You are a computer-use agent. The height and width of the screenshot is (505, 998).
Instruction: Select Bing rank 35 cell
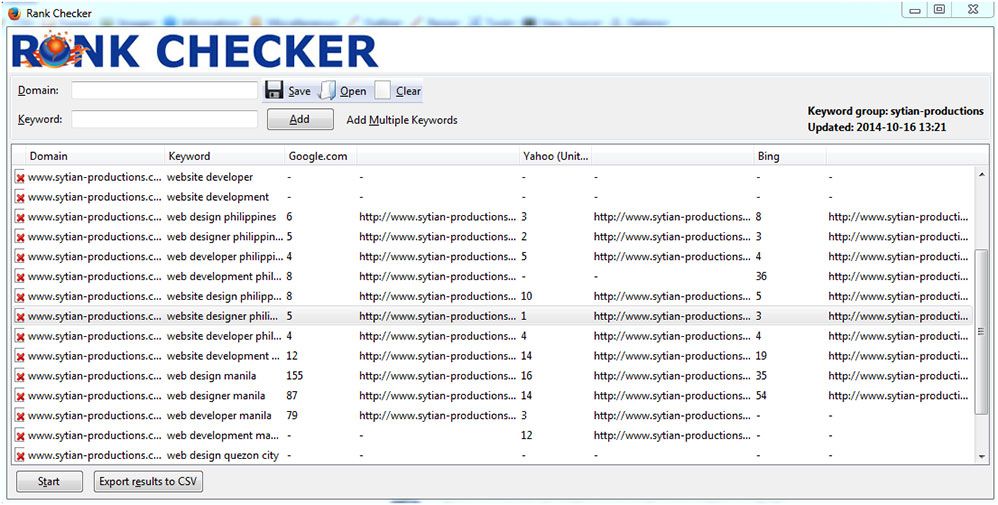click(x=761, y=376)
